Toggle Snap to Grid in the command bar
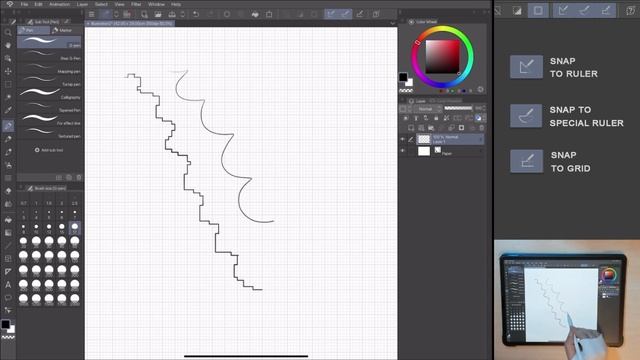Screen dimensions: 640x360 [x=360, y=14]
